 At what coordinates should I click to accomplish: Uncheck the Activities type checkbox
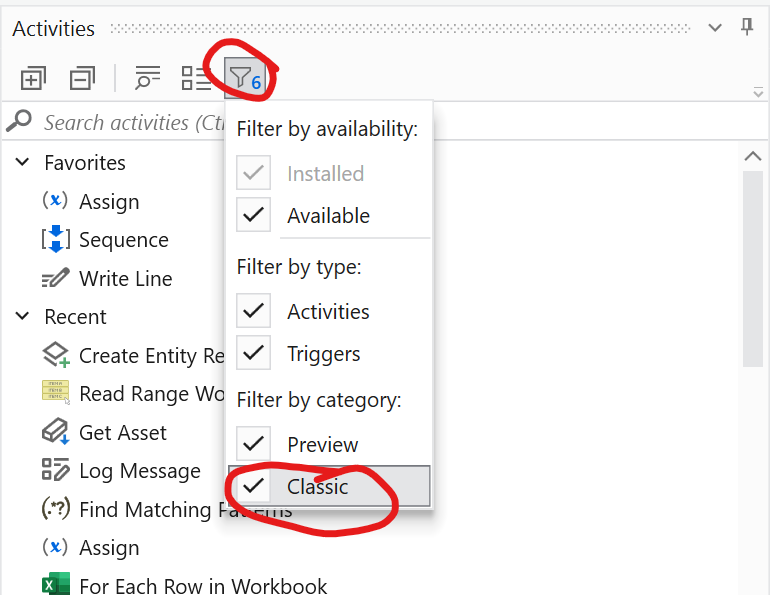(253, 311)
